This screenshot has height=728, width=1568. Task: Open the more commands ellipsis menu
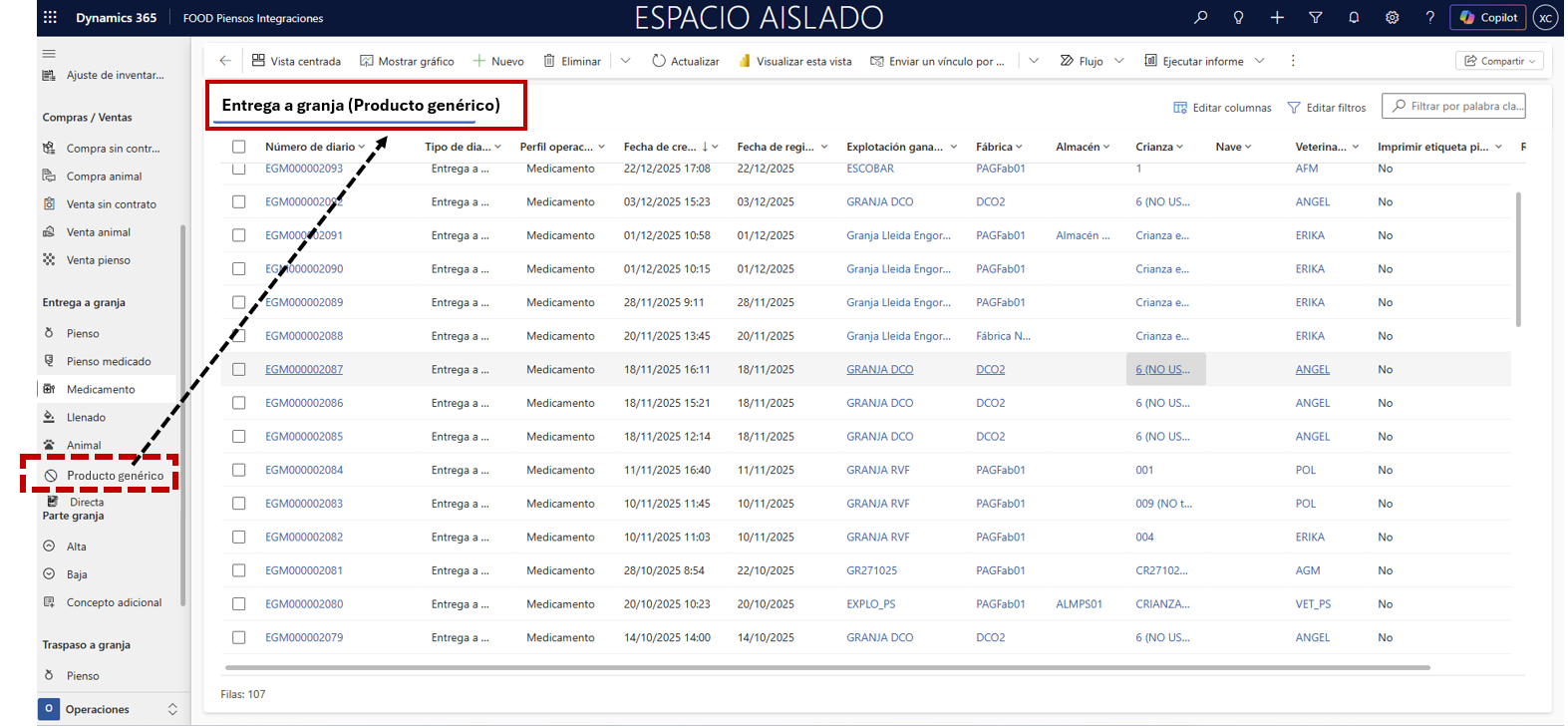click(1293, 61)
